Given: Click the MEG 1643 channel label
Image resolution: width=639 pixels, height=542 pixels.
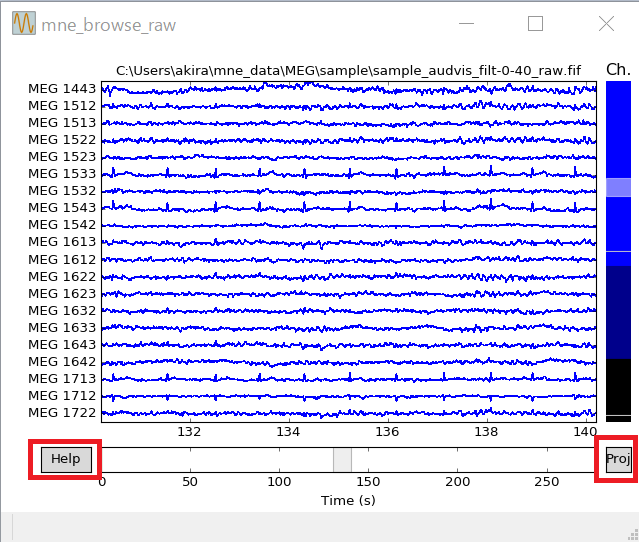Looking at the screenshot, I should click(x=62, y=344).
